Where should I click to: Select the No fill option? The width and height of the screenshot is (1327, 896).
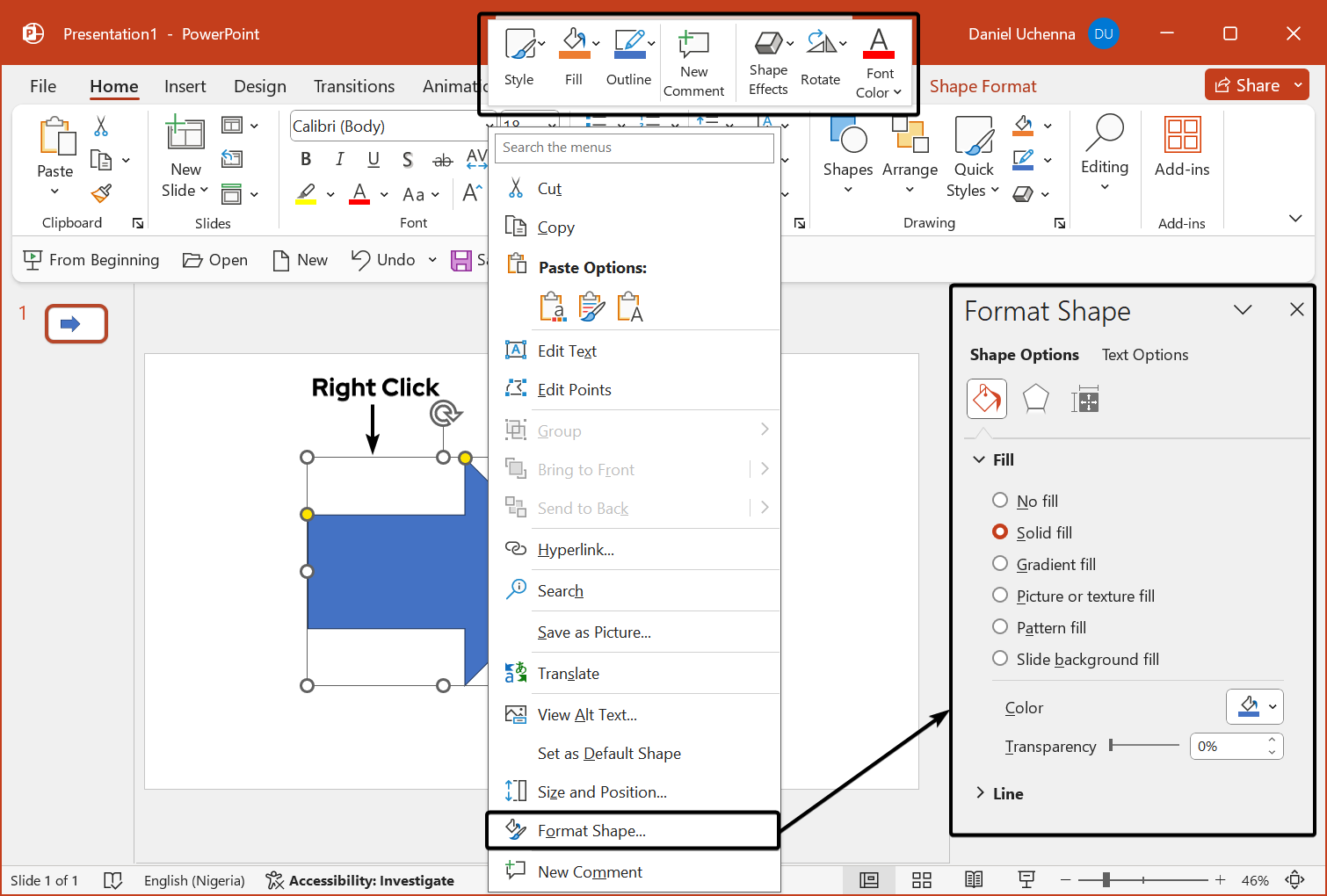(x=1000, y=500)
